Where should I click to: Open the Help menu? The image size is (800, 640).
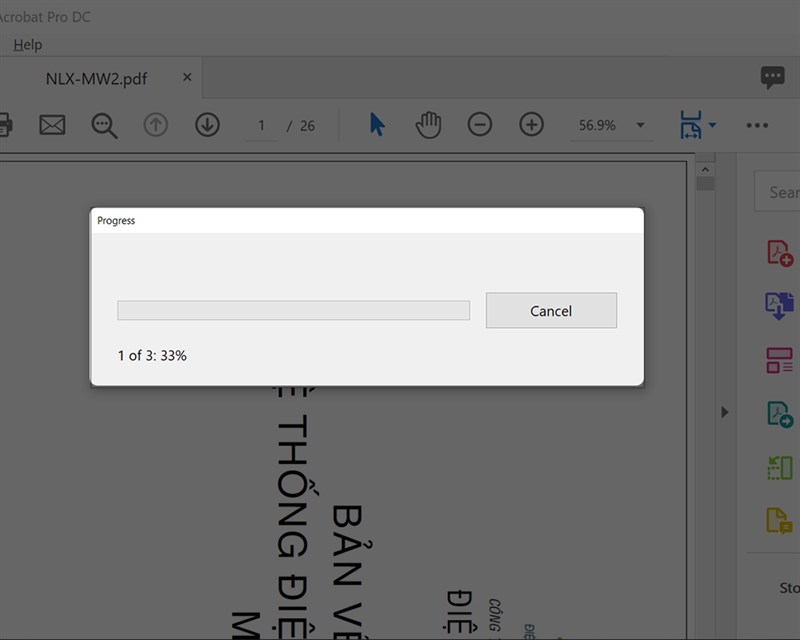28,44
